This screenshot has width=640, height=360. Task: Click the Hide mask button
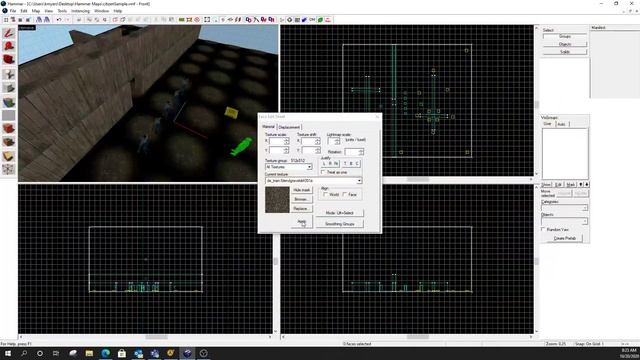[302, 190]
